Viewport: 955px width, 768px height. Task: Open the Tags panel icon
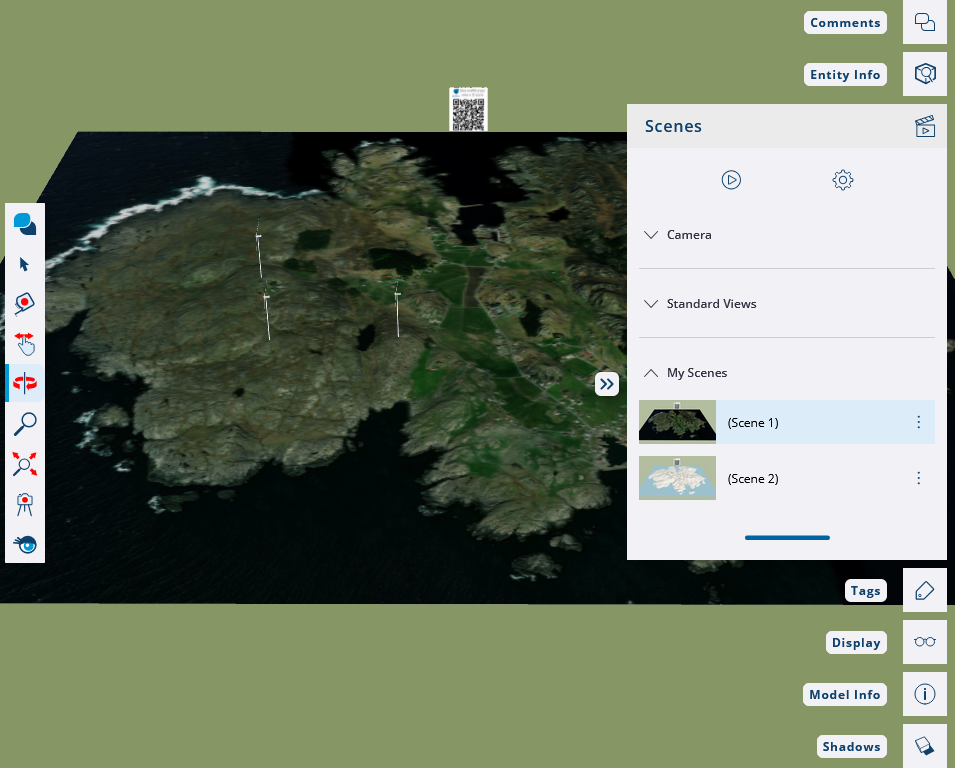[x=924, y=591]
